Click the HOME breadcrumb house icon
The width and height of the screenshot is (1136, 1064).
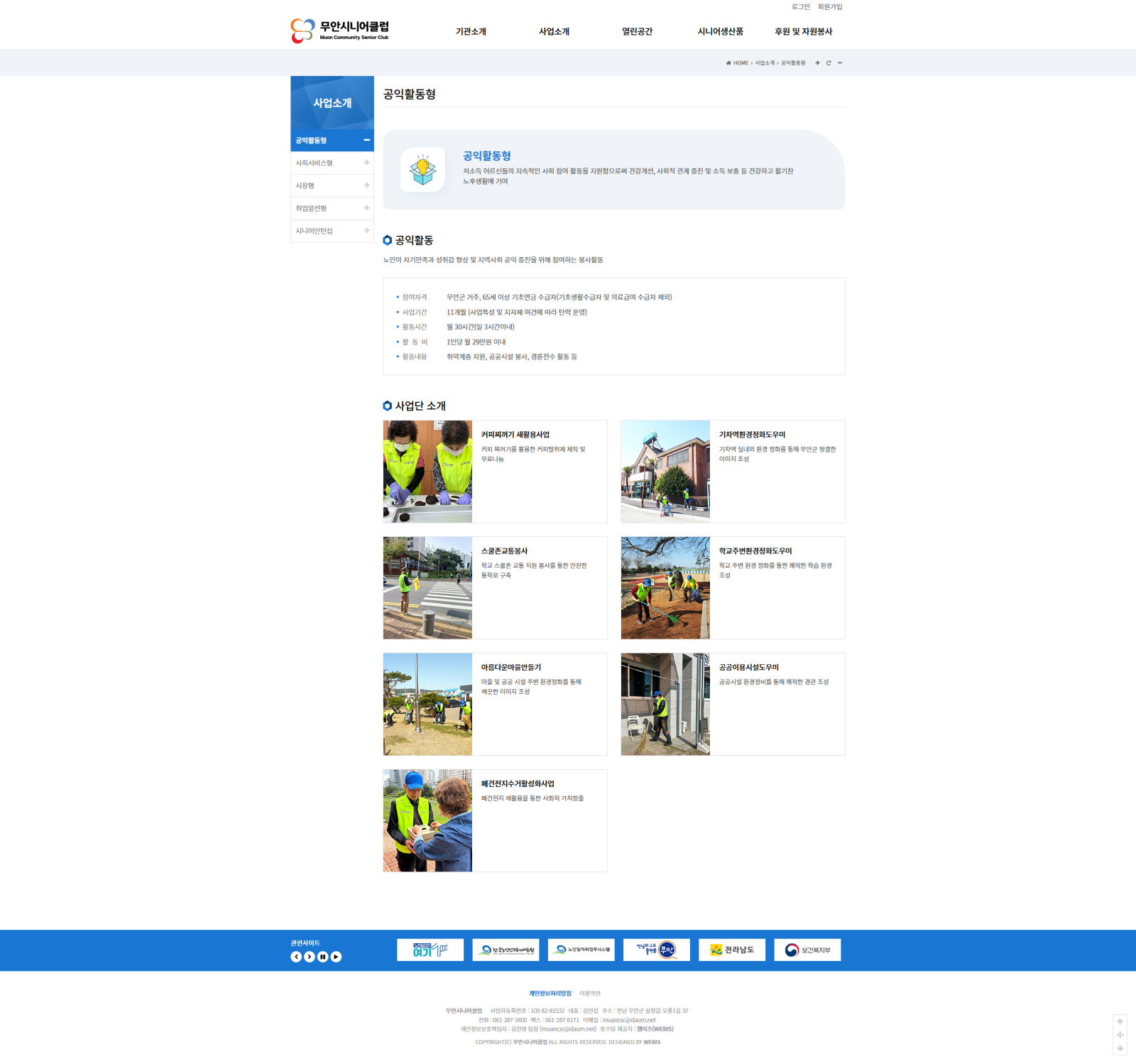728,63
